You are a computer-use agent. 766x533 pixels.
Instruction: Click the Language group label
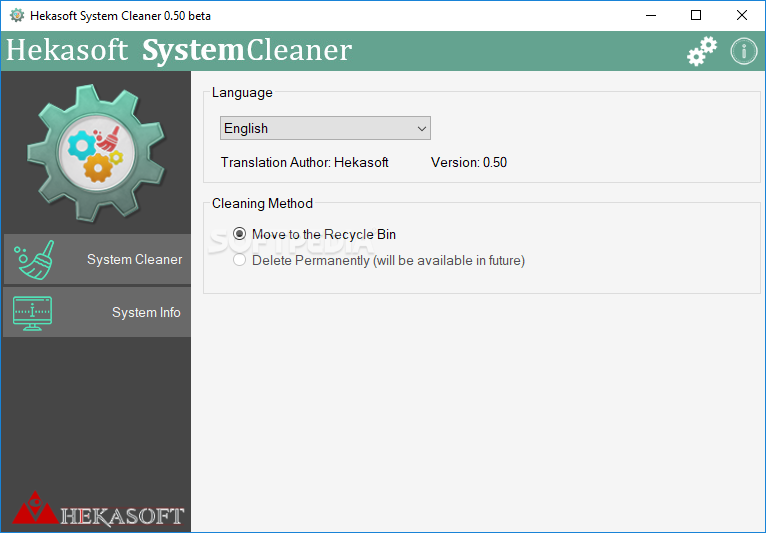click(242, 92)
